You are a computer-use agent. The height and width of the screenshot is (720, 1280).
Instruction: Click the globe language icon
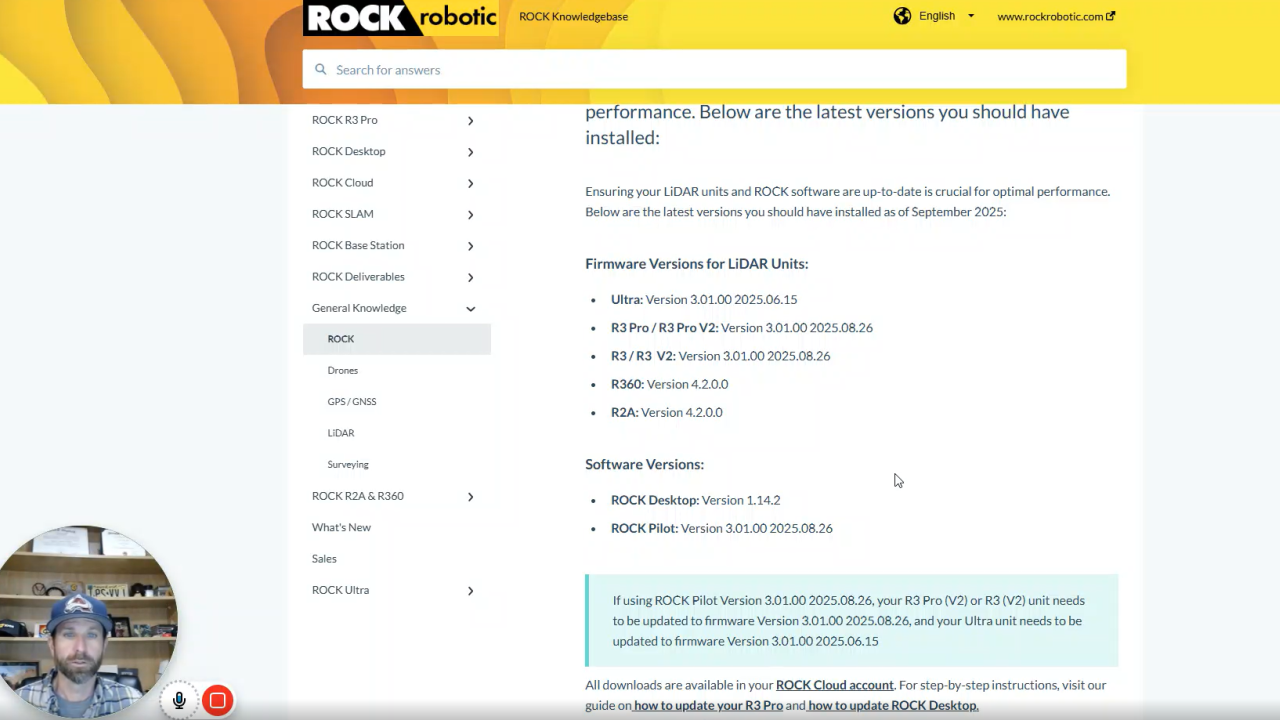[902, 16]
